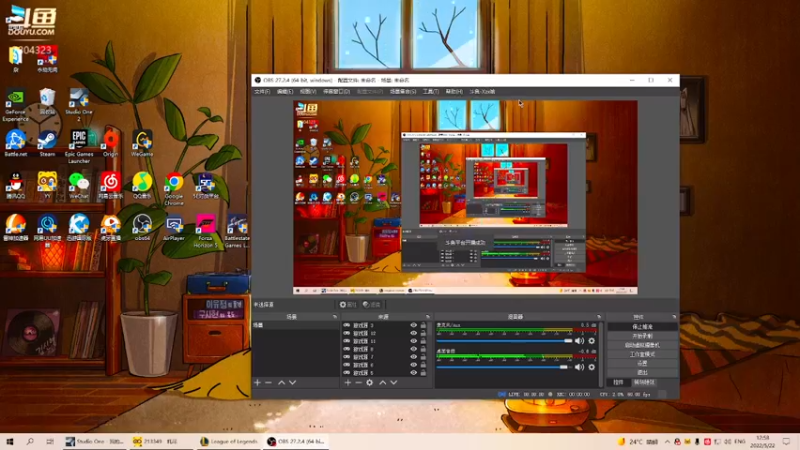Open GeForce Experience shortcut
800x450 pixels.
point(15,105)
